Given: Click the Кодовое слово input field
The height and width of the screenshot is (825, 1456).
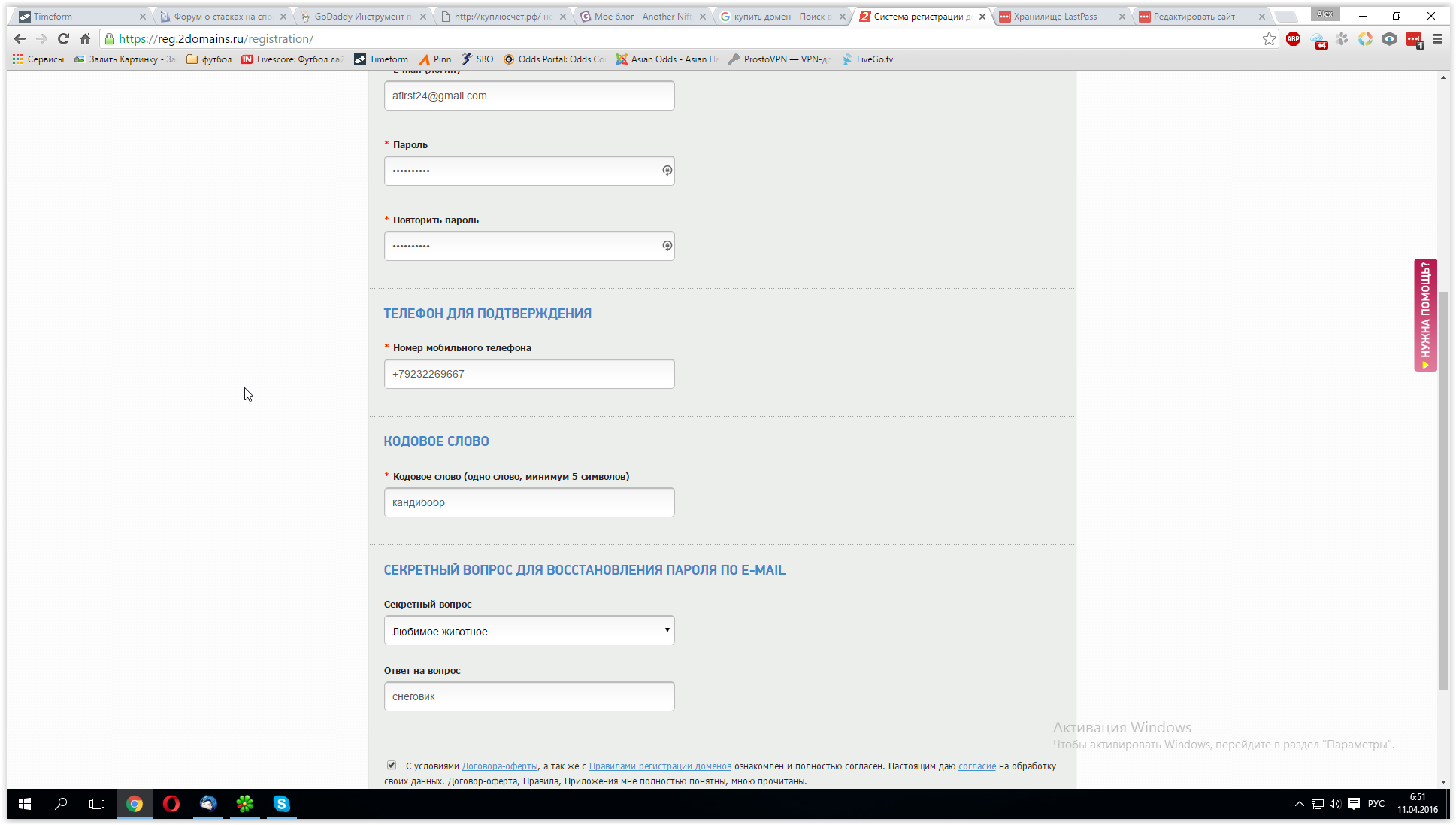Looking at the screenshot, I should click(529, 502).
